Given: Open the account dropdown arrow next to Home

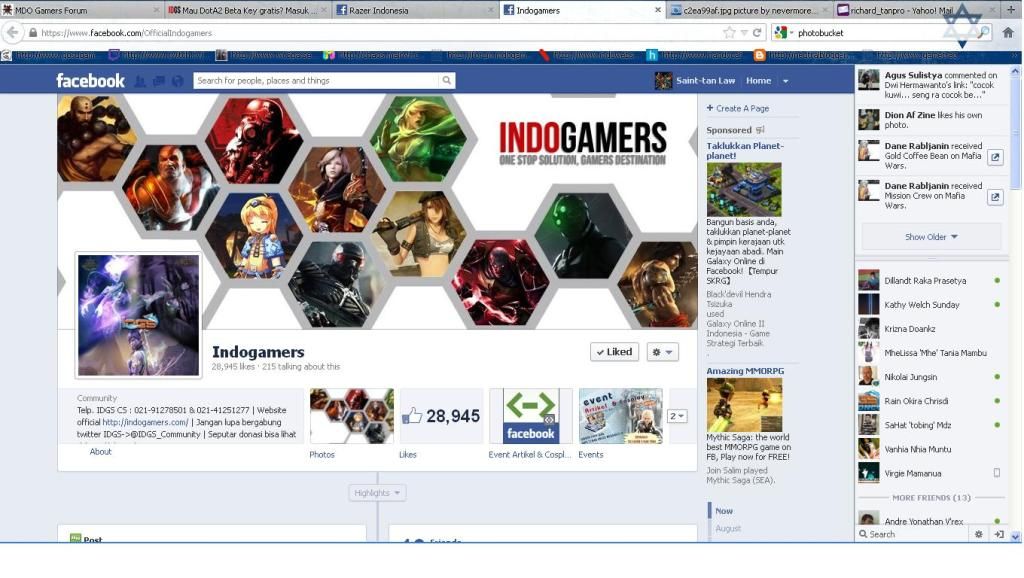Looking at the screenshot, I should pyautogui.click(x=786, y=81).
